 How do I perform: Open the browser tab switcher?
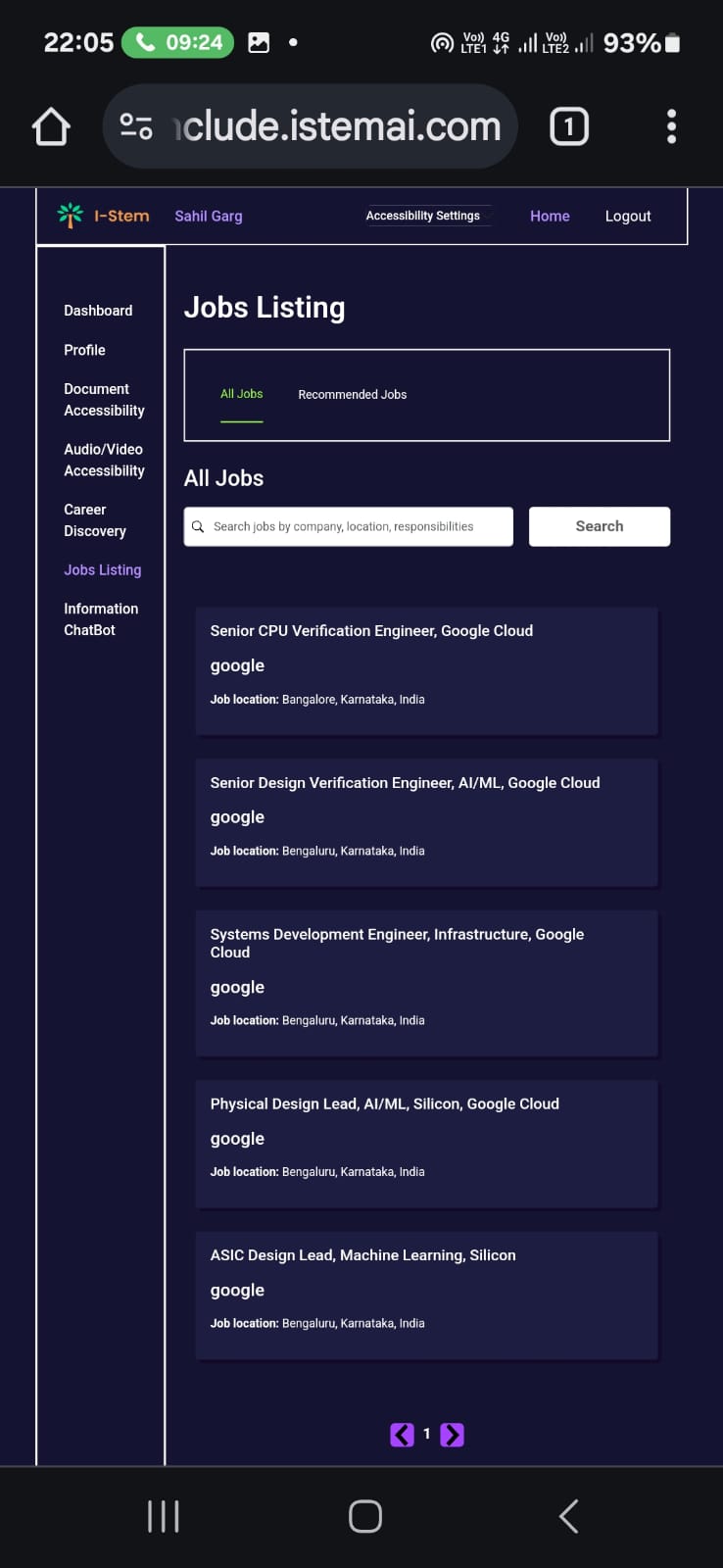tap(569, 126)
